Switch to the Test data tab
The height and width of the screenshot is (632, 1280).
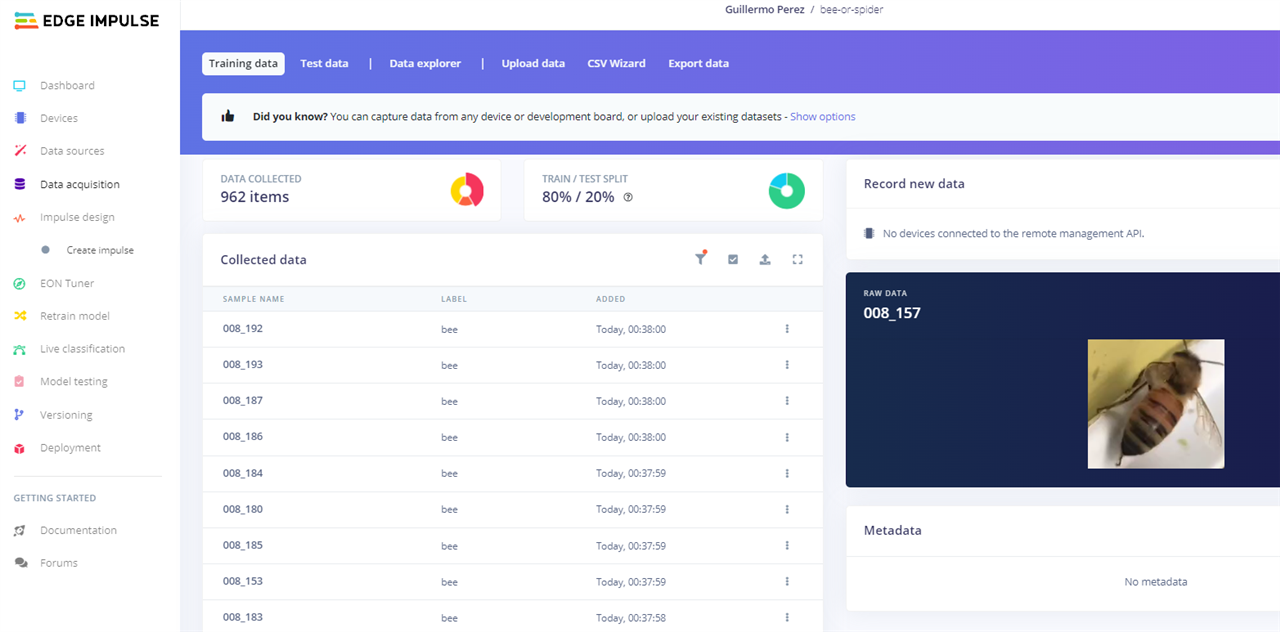pos(324,63)
